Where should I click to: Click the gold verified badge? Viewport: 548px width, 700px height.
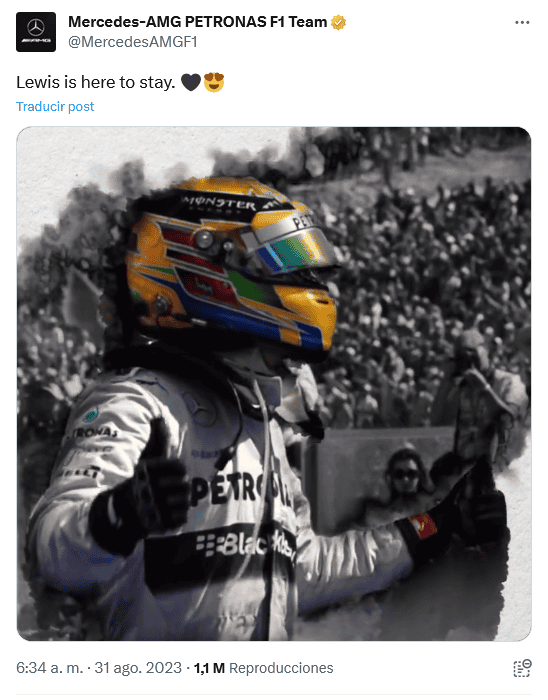coord(338,22)
